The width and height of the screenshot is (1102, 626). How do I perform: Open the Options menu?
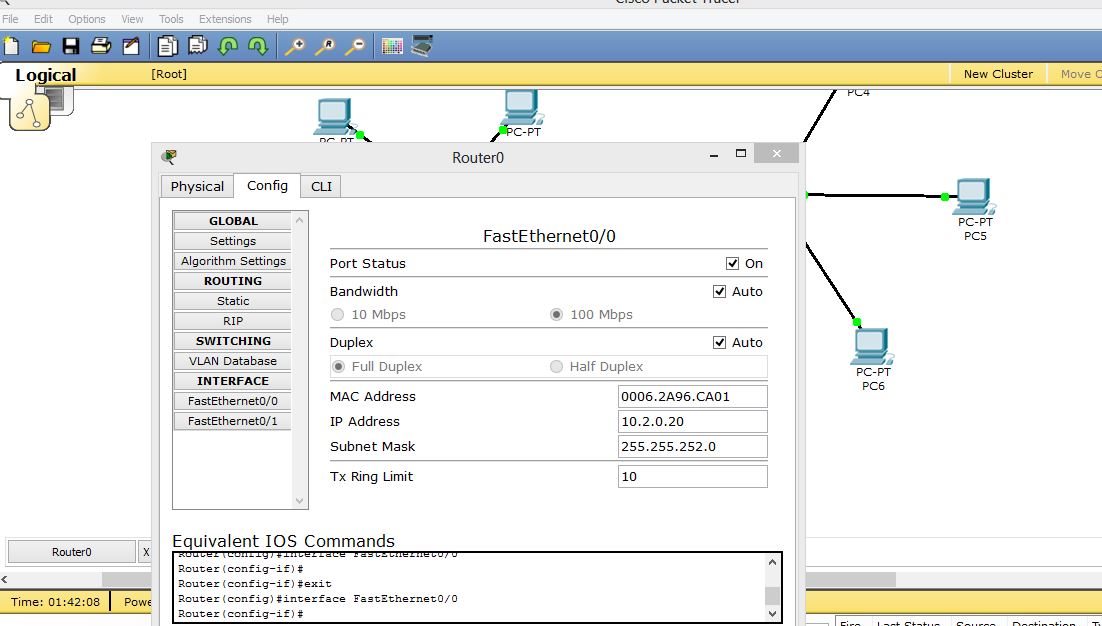pyautogui.click(x=87, y=19)
